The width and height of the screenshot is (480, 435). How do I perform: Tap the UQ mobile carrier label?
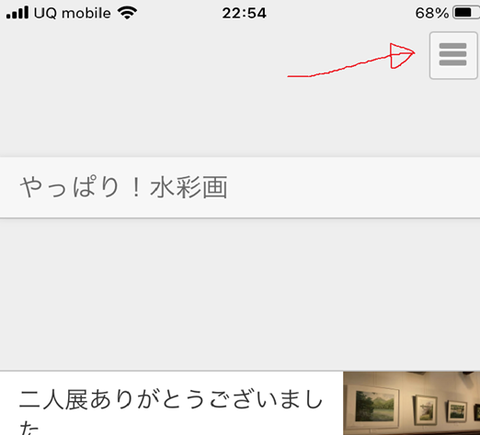point(72,13)
